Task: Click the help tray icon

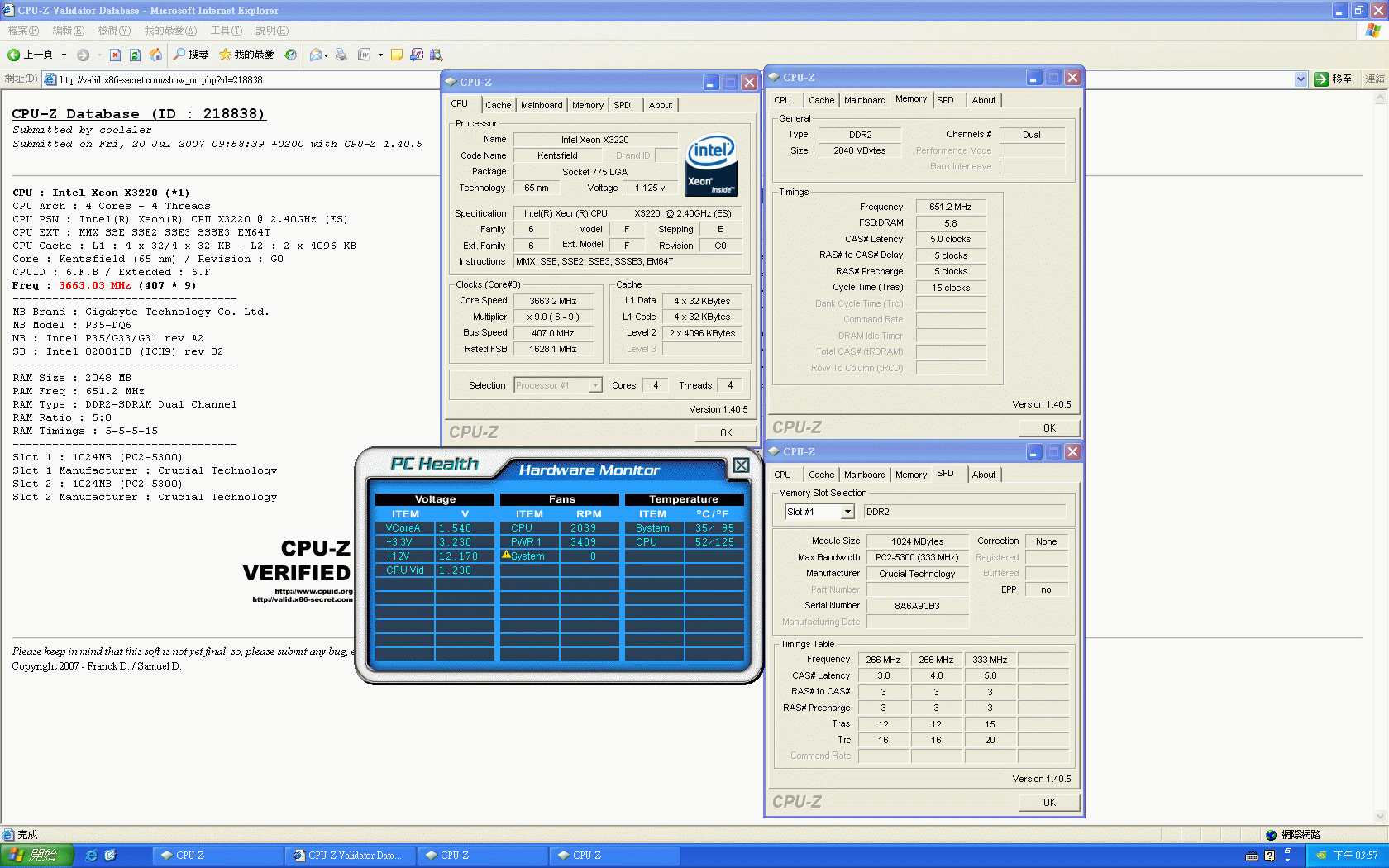Action: tap(1270, 856)
